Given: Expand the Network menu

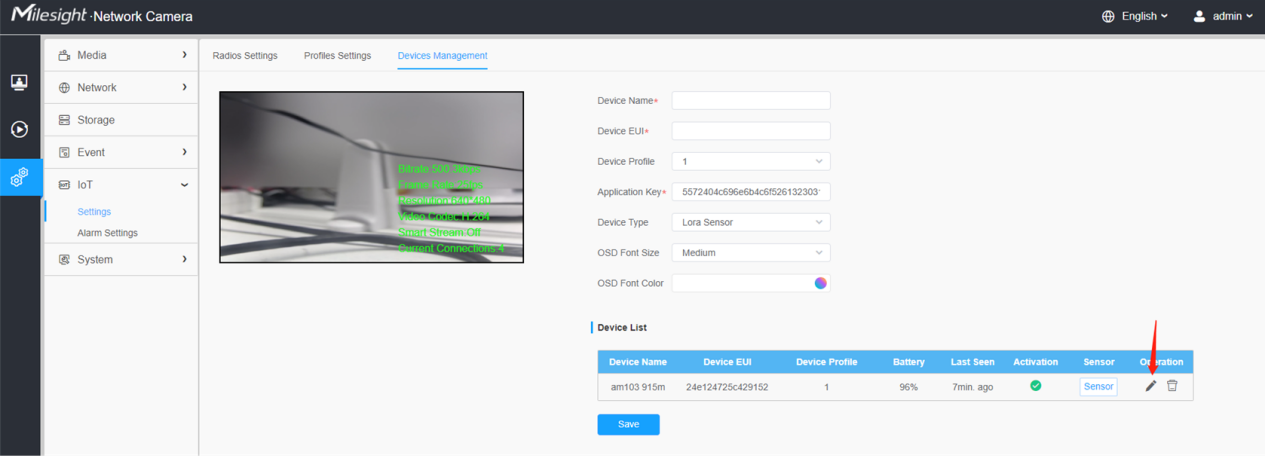Looking at the screenshot, I should tap(121, 88).
